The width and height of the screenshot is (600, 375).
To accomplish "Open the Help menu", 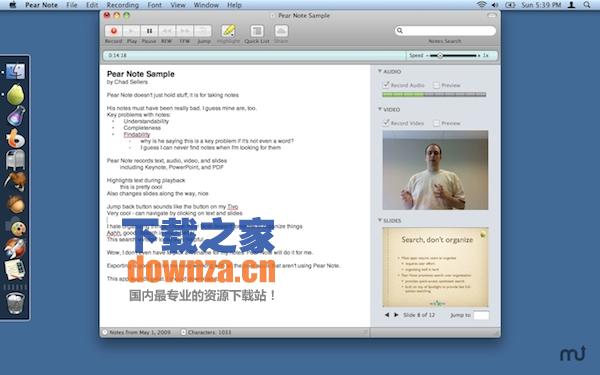I will pyautogui.click(x=234, y=5).
